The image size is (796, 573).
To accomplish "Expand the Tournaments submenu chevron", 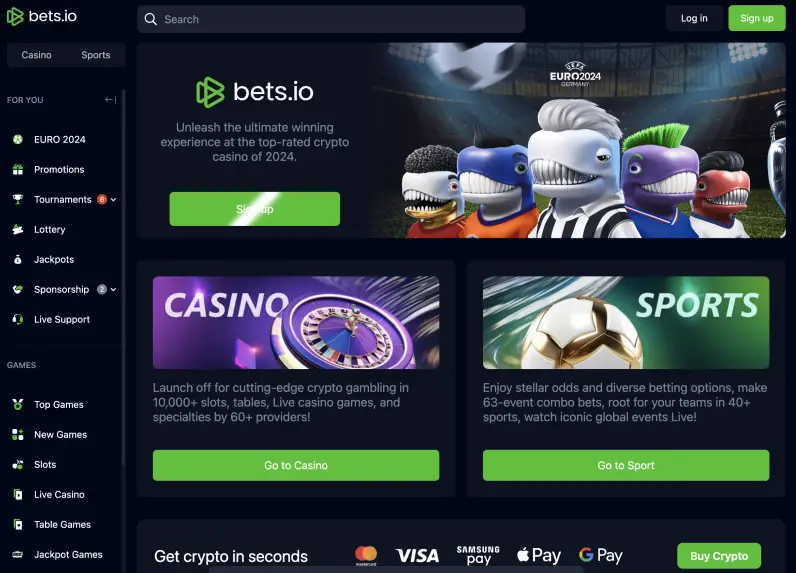I will pos(114,199).
